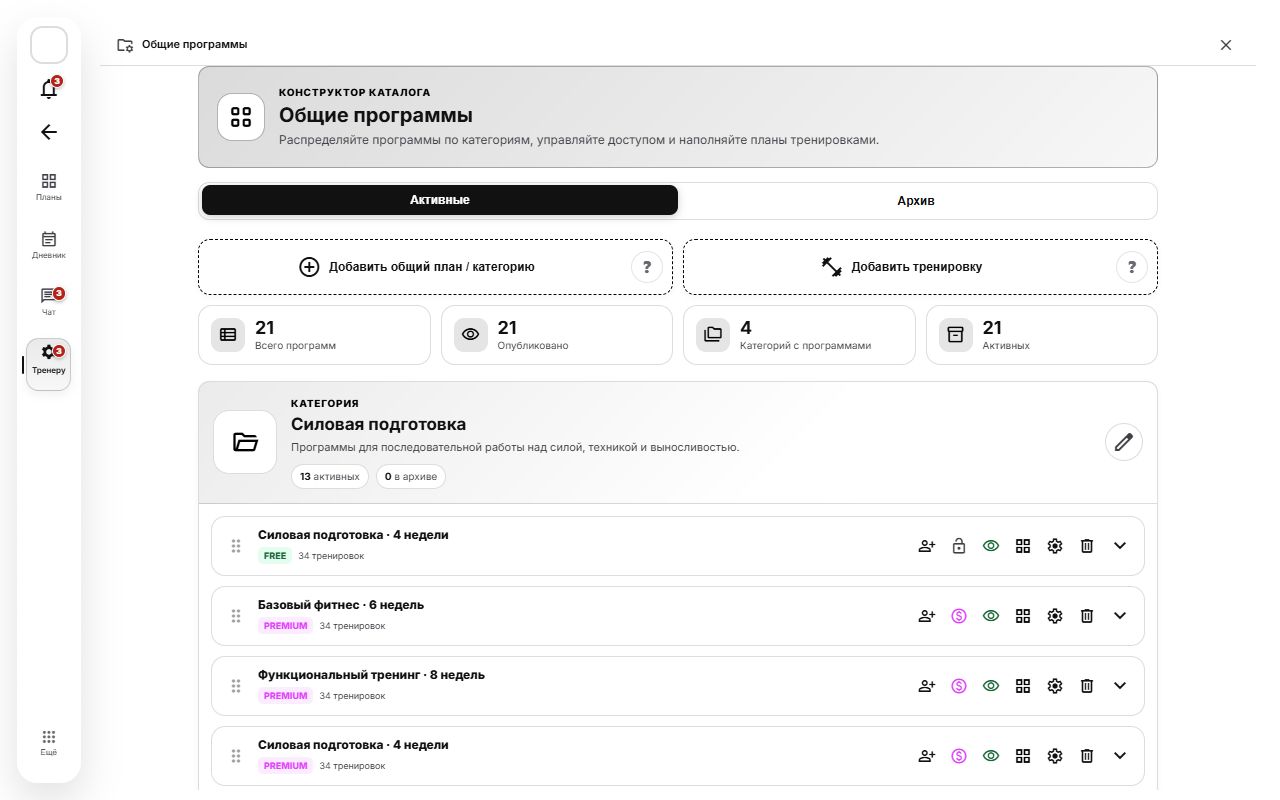Expand Базовый фитнес program row
The image size is (1280, 800).
[1120, 616]
